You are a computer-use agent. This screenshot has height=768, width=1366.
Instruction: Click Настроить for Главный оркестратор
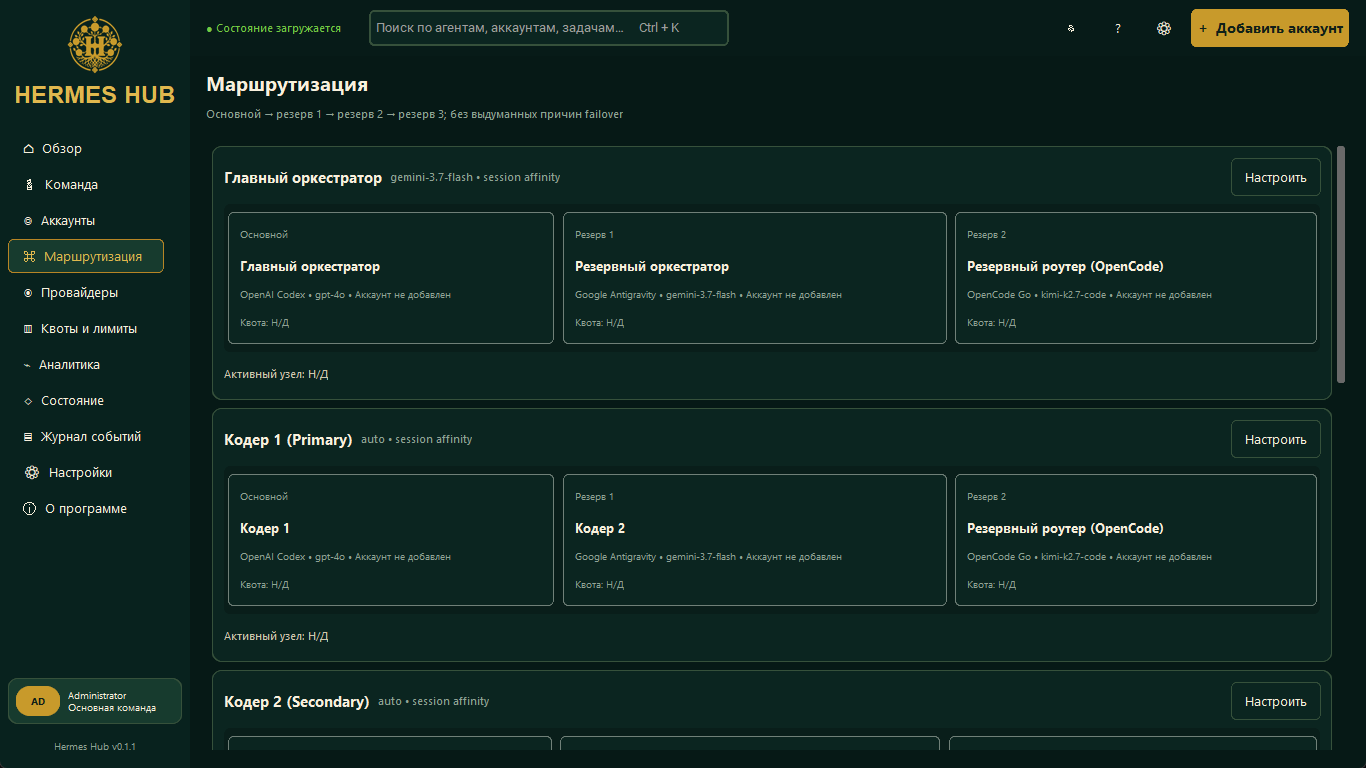pyautogui.click(x=1276, y=178)
